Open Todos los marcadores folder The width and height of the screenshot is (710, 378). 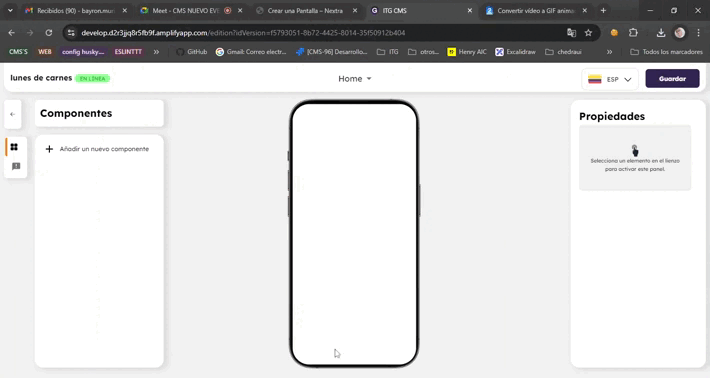pyautogui.click(x=667, y=52)
